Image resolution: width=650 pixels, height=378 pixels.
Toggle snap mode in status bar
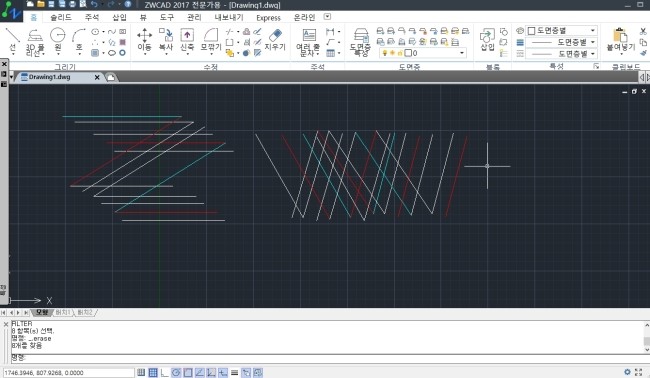point(141,373)
